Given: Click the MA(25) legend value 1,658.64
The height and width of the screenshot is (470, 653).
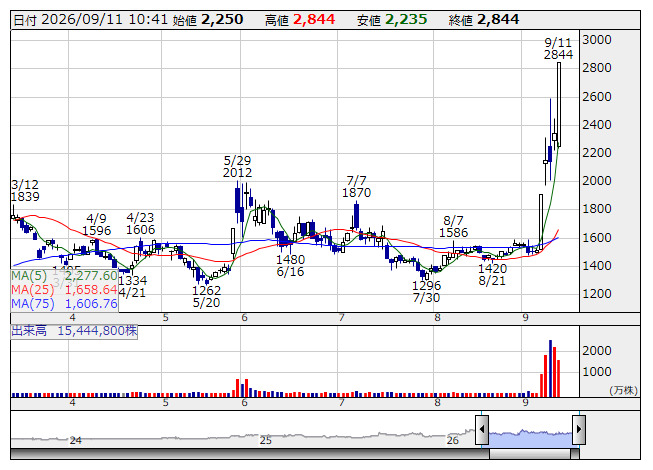Looking at the screenshot, I should click(x=91, y=290).
